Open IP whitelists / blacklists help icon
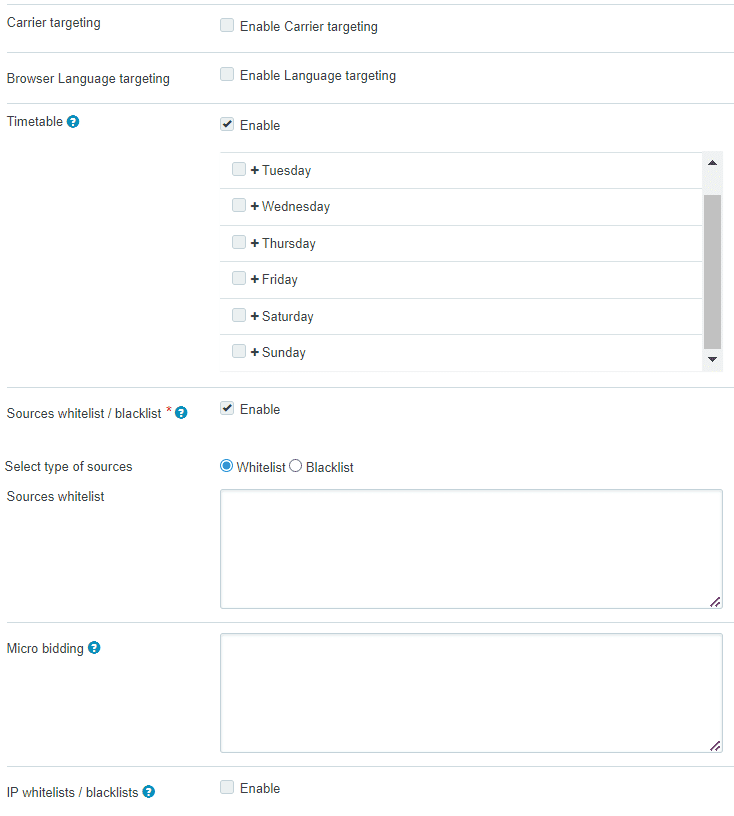The height and width of the screenshot is (816, 734). [148, 792]
